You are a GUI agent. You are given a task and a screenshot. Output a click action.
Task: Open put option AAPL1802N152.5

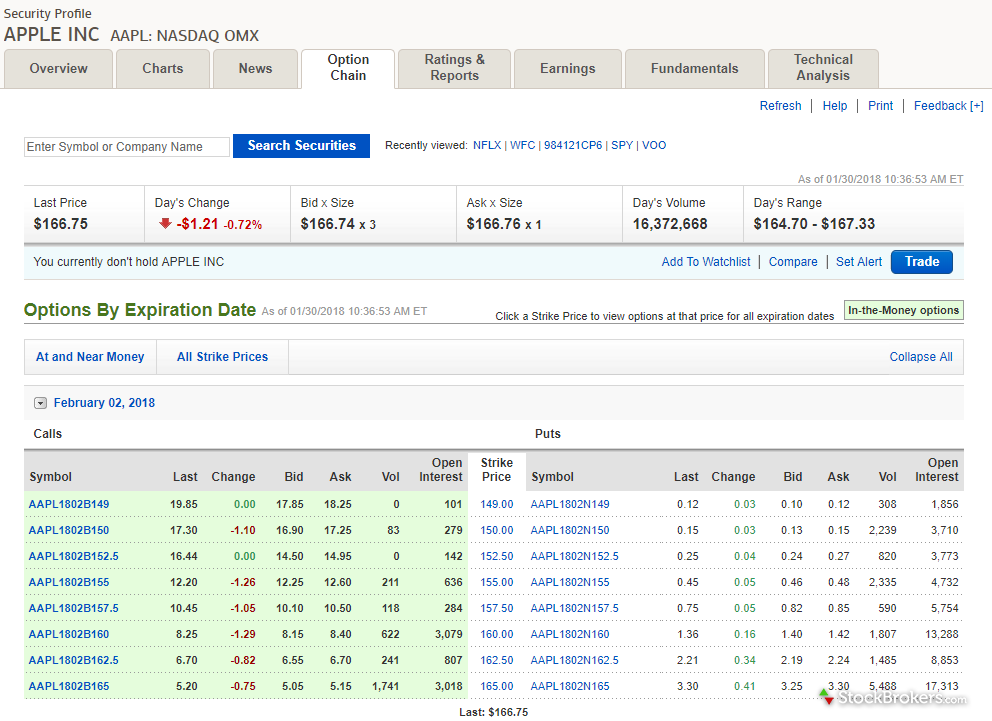574,556
